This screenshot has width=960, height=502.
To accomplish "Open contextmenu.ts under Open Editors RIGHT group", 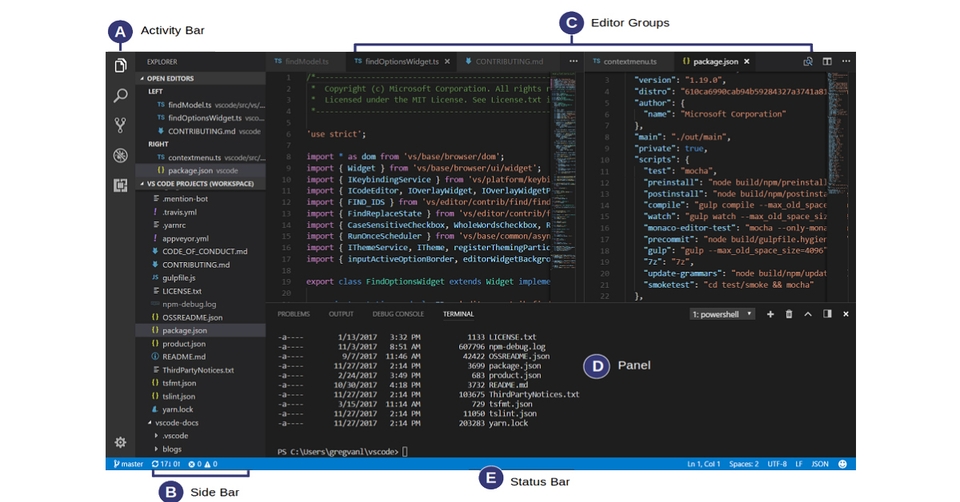I will 200,157.
